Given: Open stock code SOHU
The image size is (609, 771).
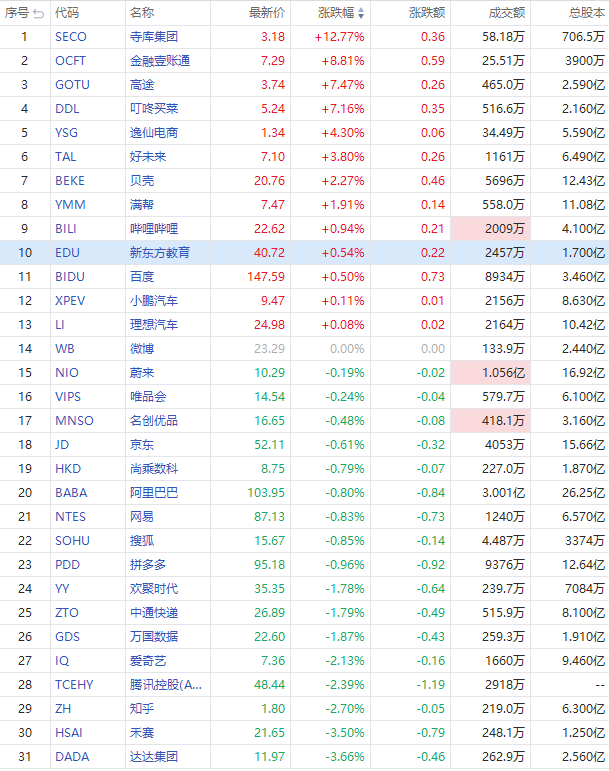Looking at the screenshot, I should pyautogui.click(x=72, y=541).
